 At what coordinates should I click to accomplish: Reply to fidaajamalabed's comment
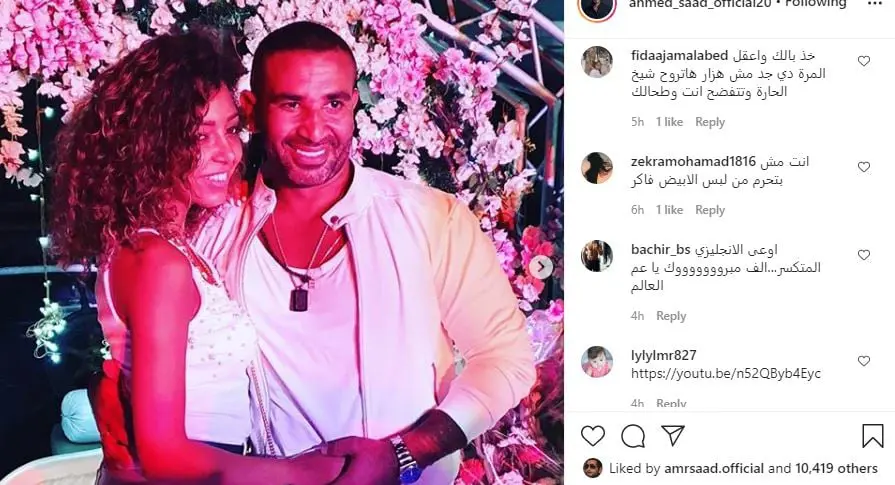710,122
